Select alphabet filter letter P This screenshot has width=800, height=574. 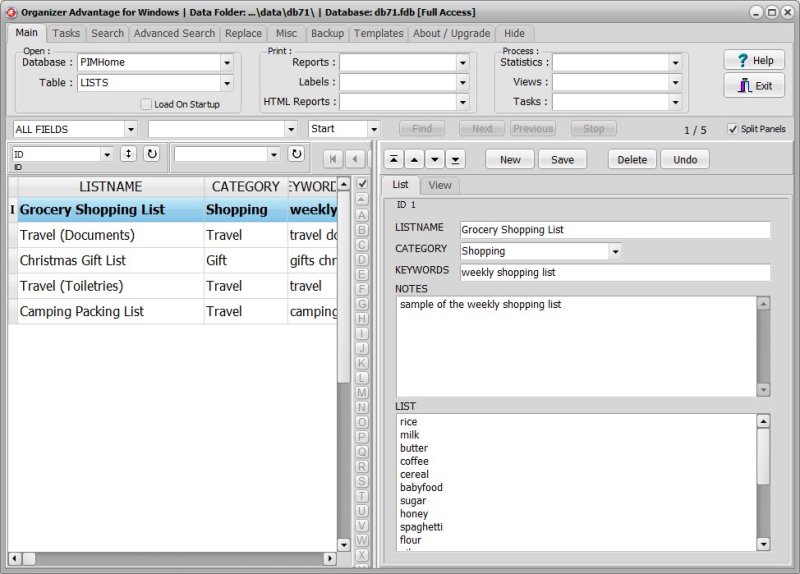362,437
